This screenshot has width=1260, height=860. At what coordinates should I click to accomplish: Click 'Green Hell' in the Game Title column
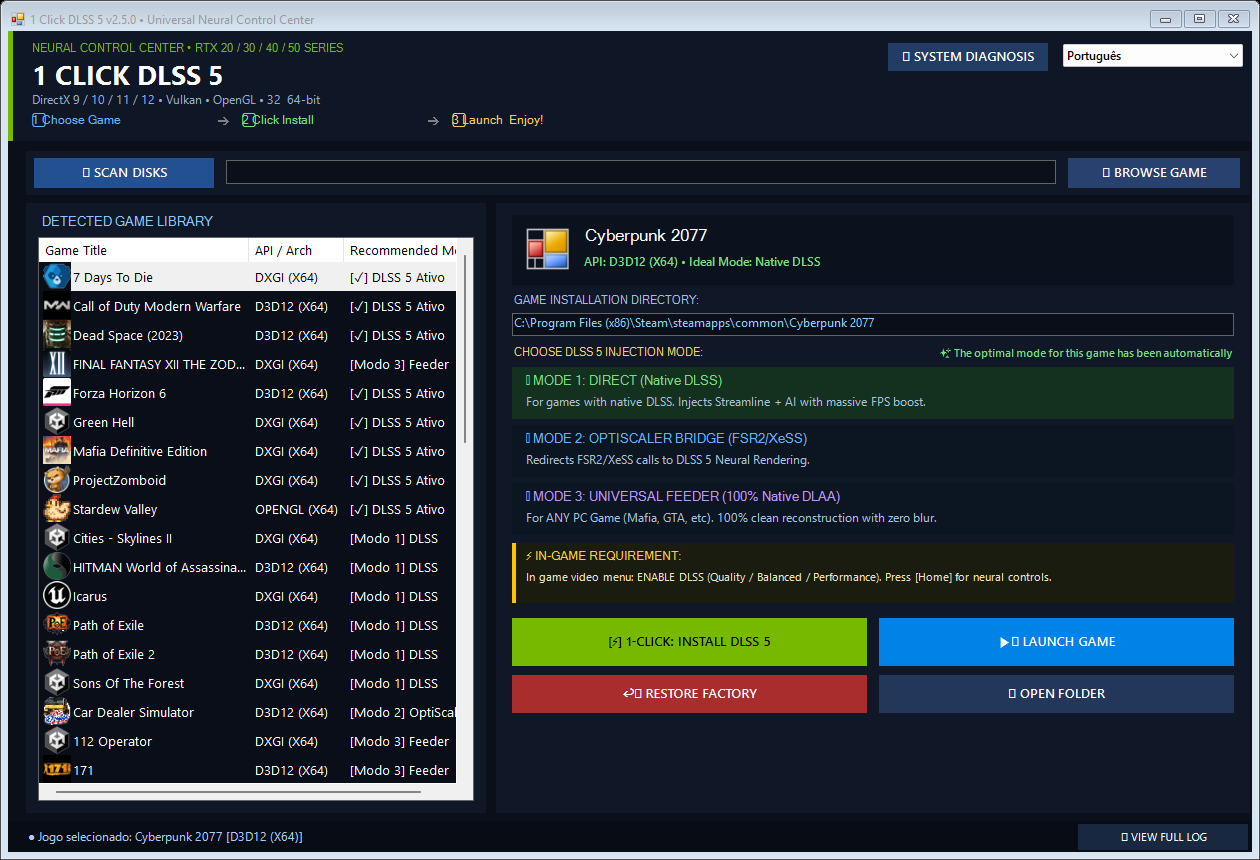[104, 422]
